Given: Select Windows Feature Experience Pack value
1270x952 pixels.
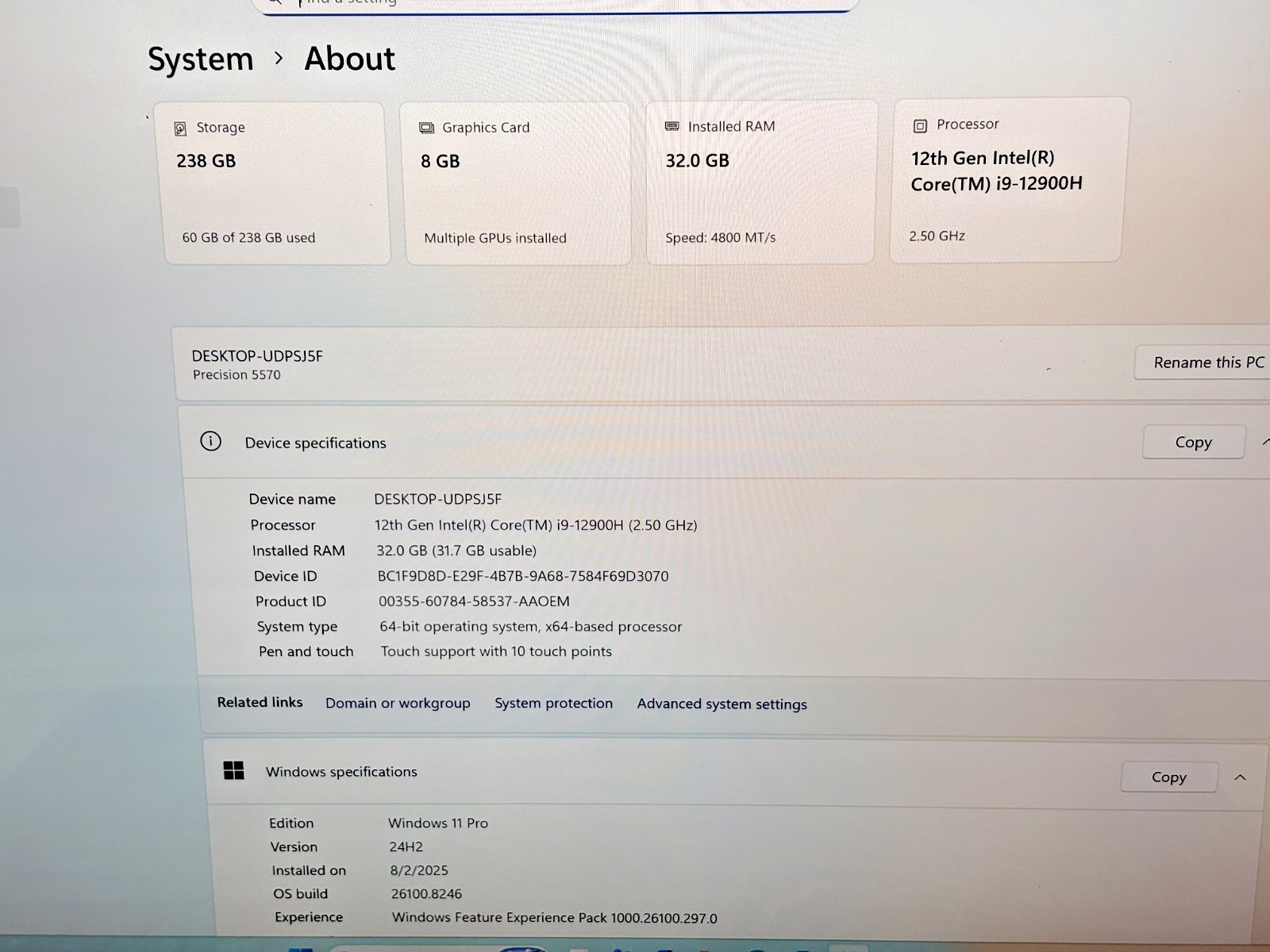Looking at the screenshot, I should (x=554, y=918).
